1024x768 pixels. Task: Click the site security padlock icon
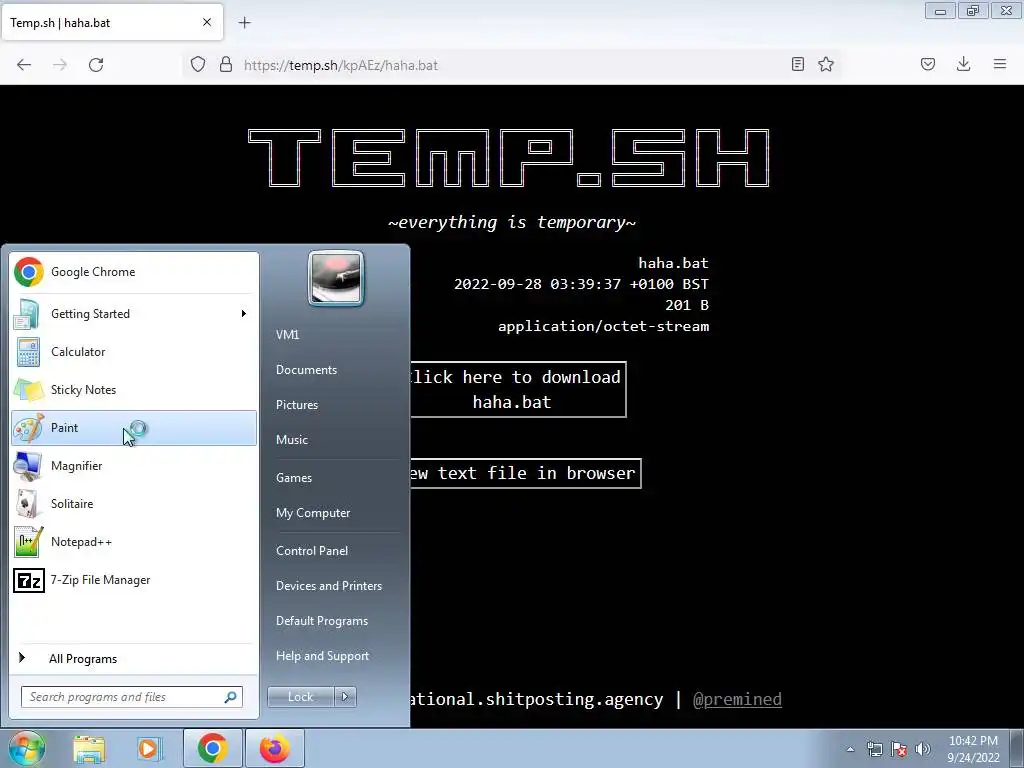(x=226, y=65)
